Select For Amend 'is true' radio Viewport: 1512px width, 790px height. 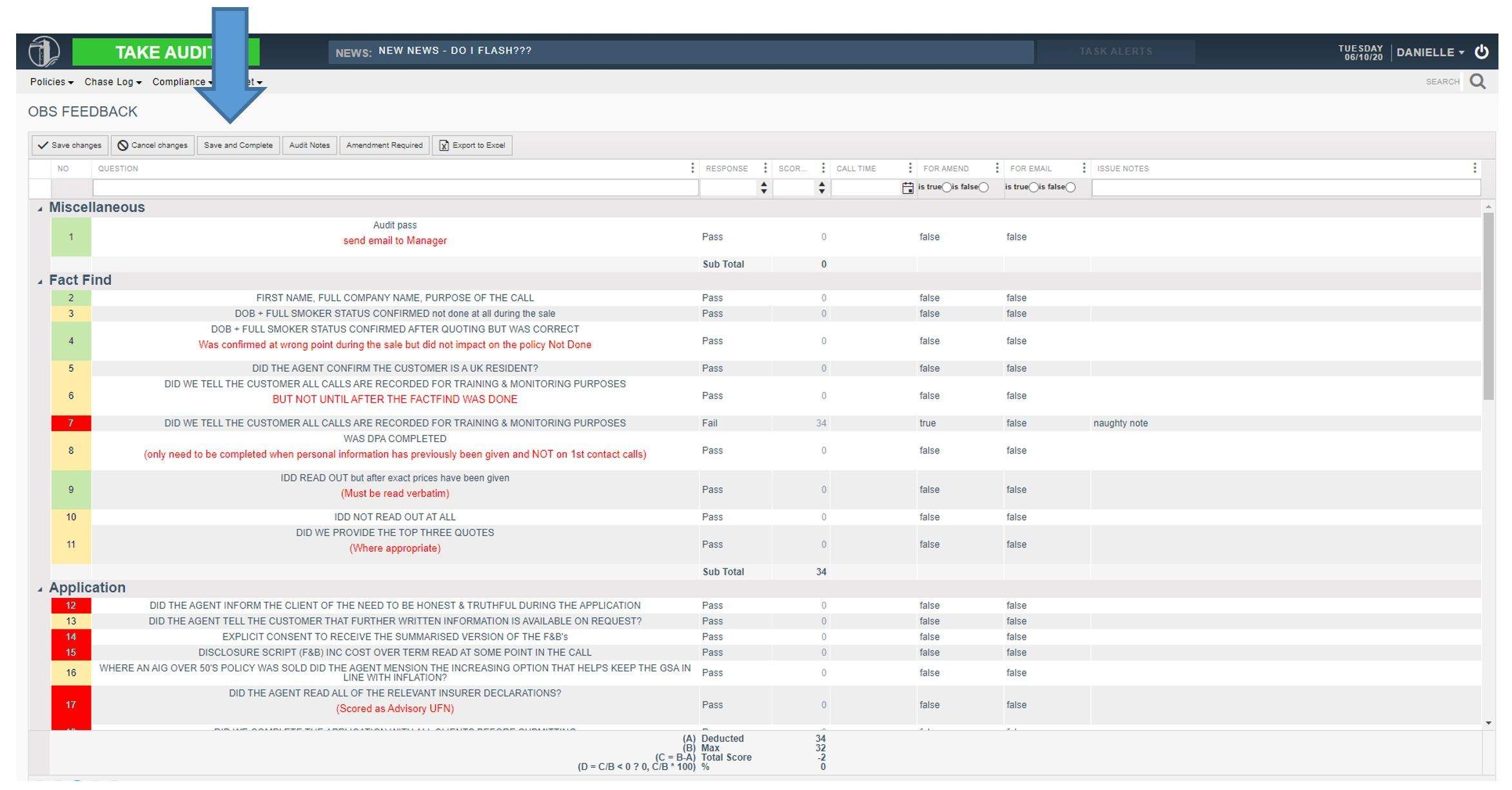946,188
